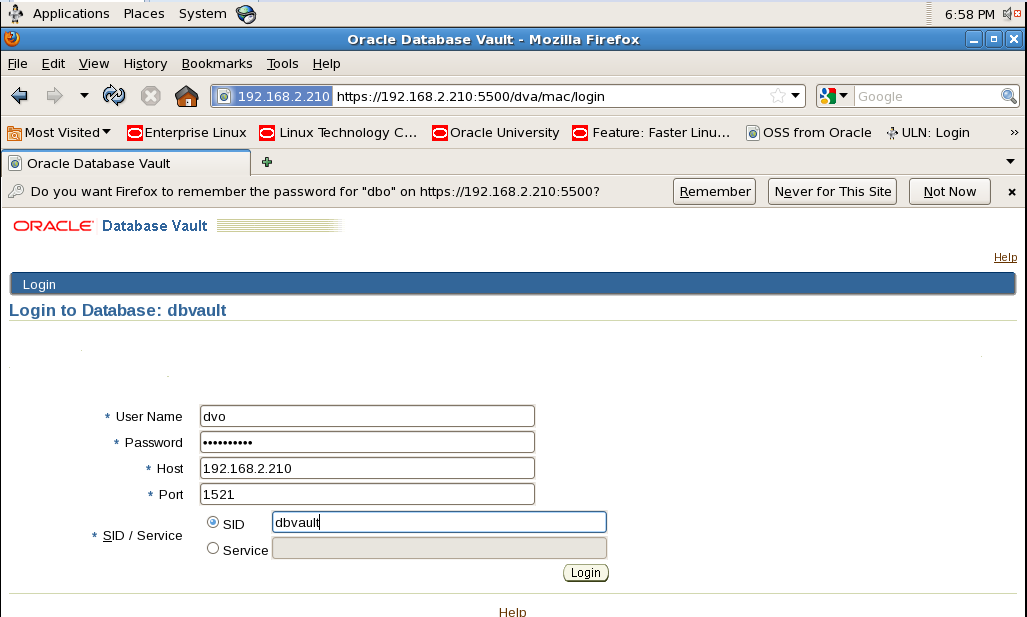Open the ULN: Login bookmark

927,133
